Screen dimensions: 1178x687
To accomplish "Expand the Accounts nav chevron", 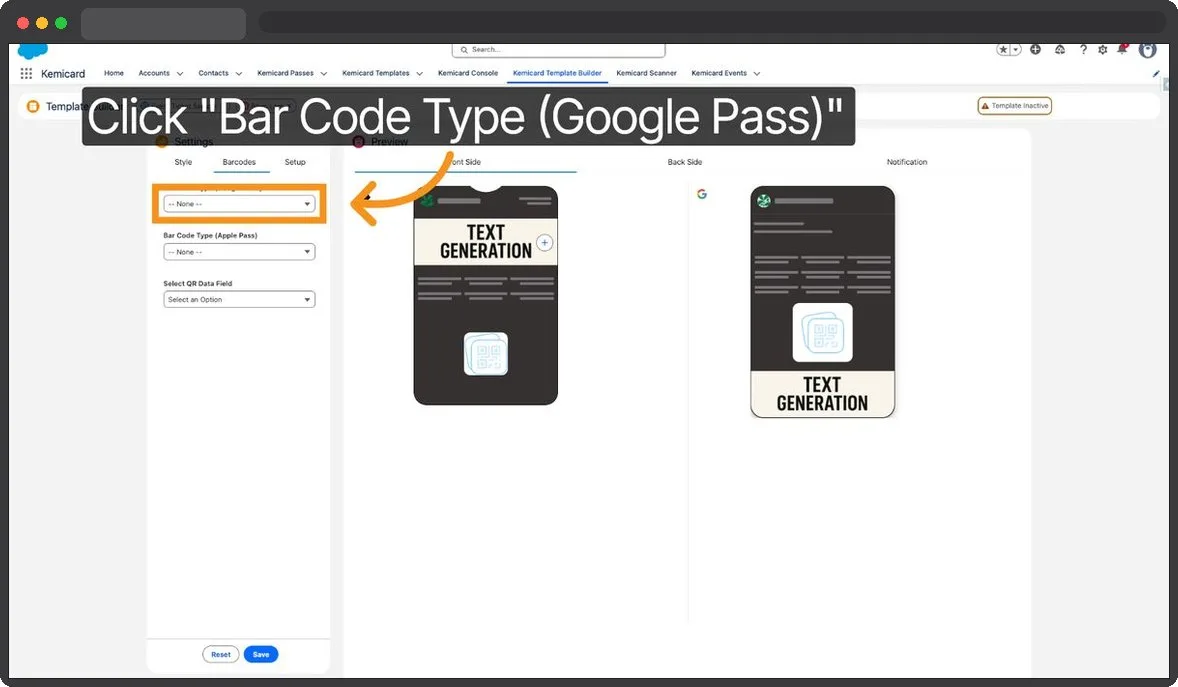I will 180,74.
